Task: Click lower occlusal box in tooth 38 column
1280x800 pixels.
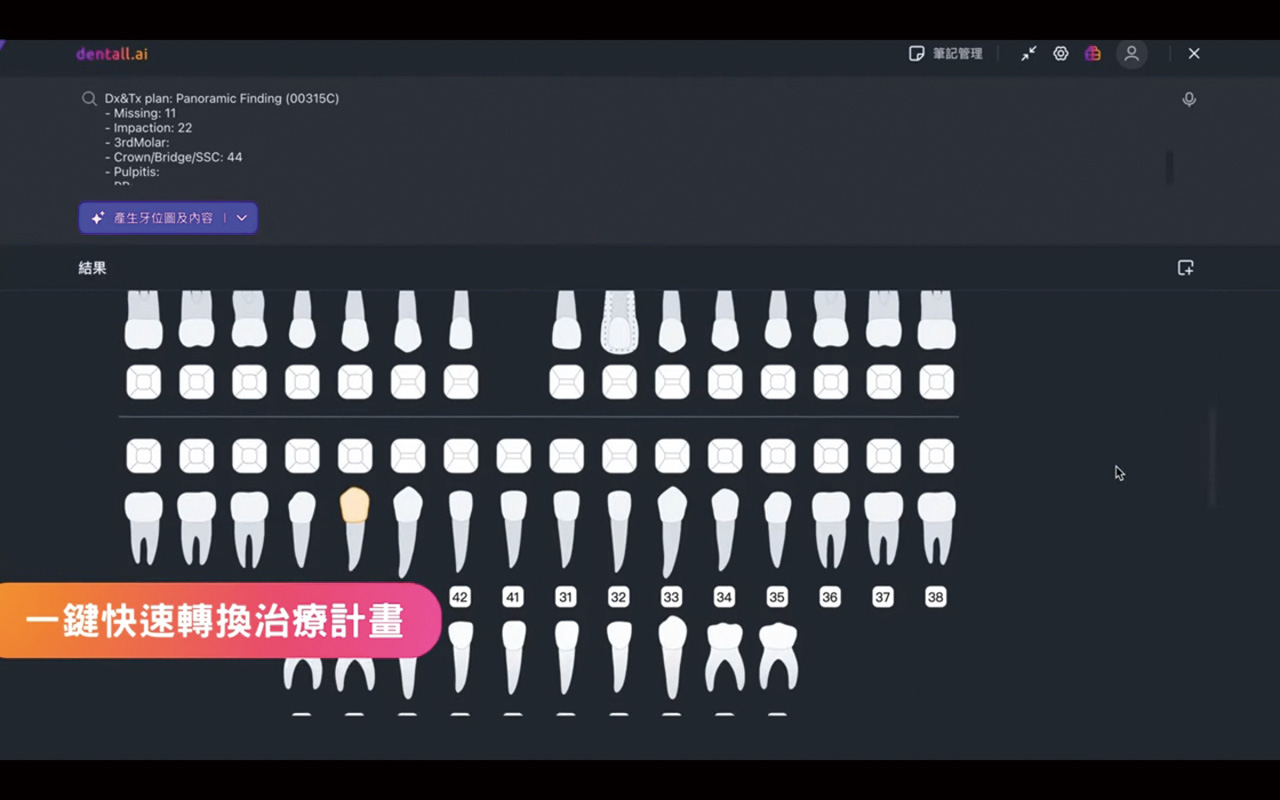Action: click(x=936, y=456)
